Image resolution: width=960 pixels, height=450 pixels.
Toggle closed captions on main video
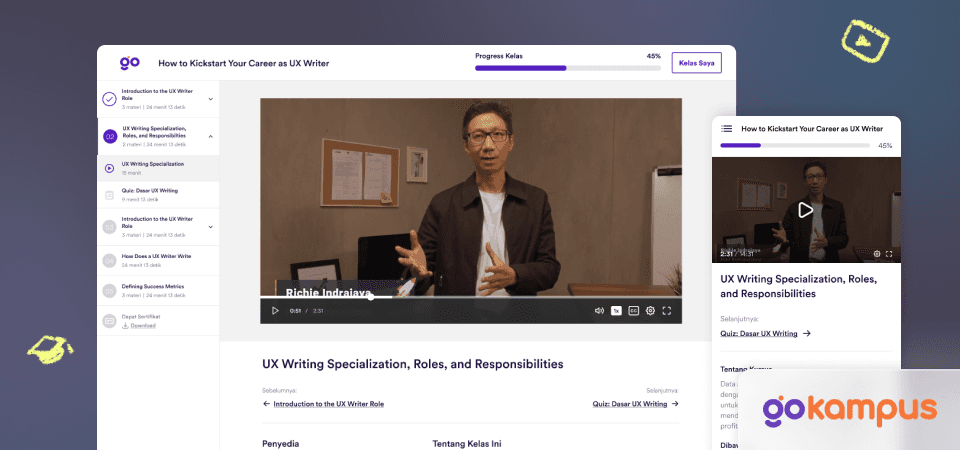tap(633, 310)
